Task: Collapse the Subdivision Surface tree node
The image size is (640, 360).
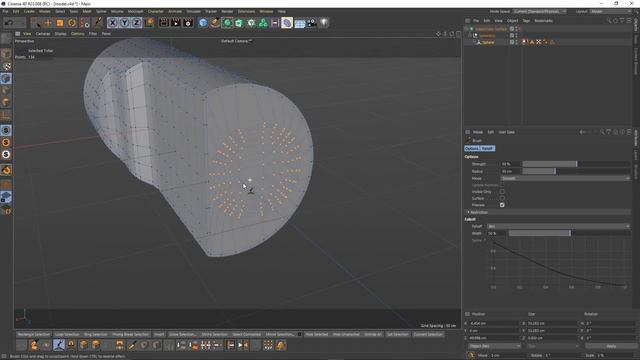Action: pos(467,29)
